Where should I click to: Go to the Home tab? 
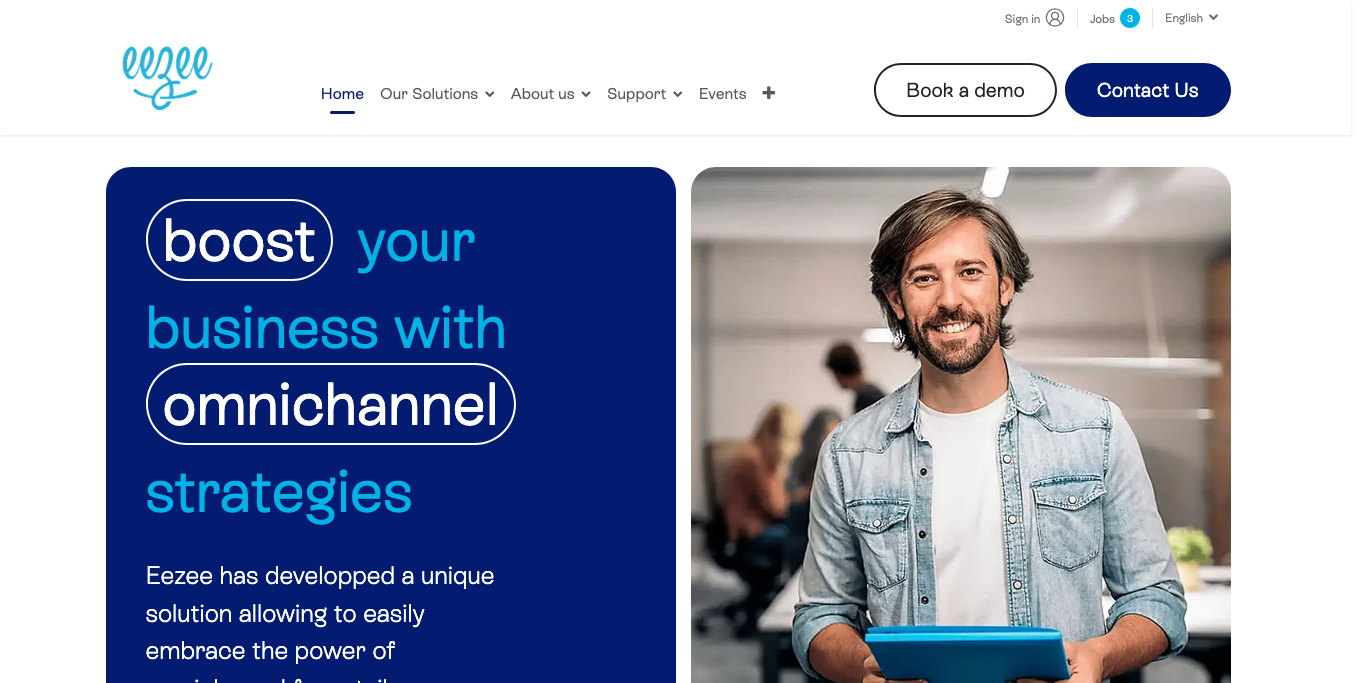coord(342,94)
